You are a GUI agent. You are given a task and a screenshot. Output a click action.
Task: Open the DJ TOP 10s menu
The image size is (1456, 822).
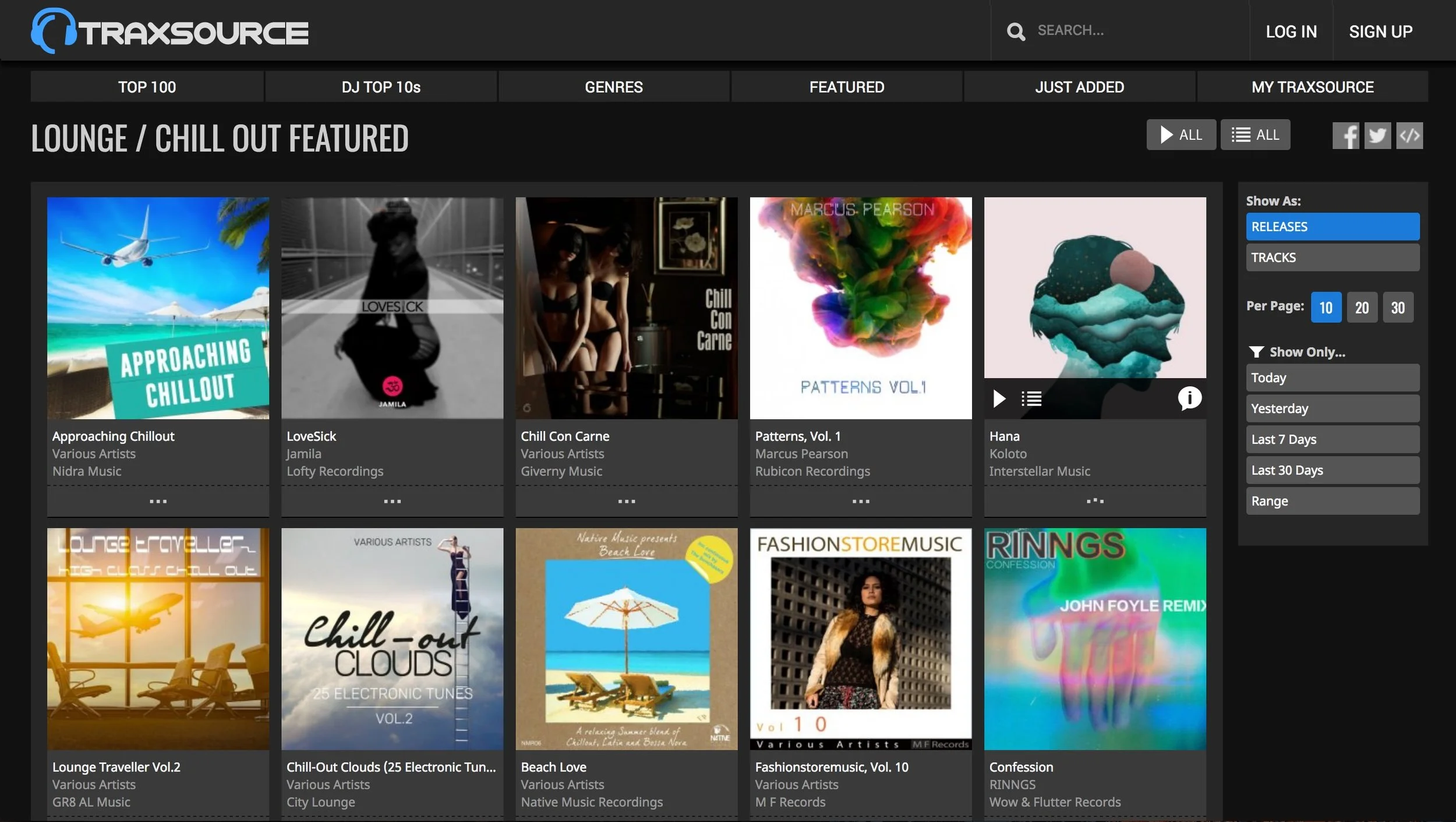(381, 87)
